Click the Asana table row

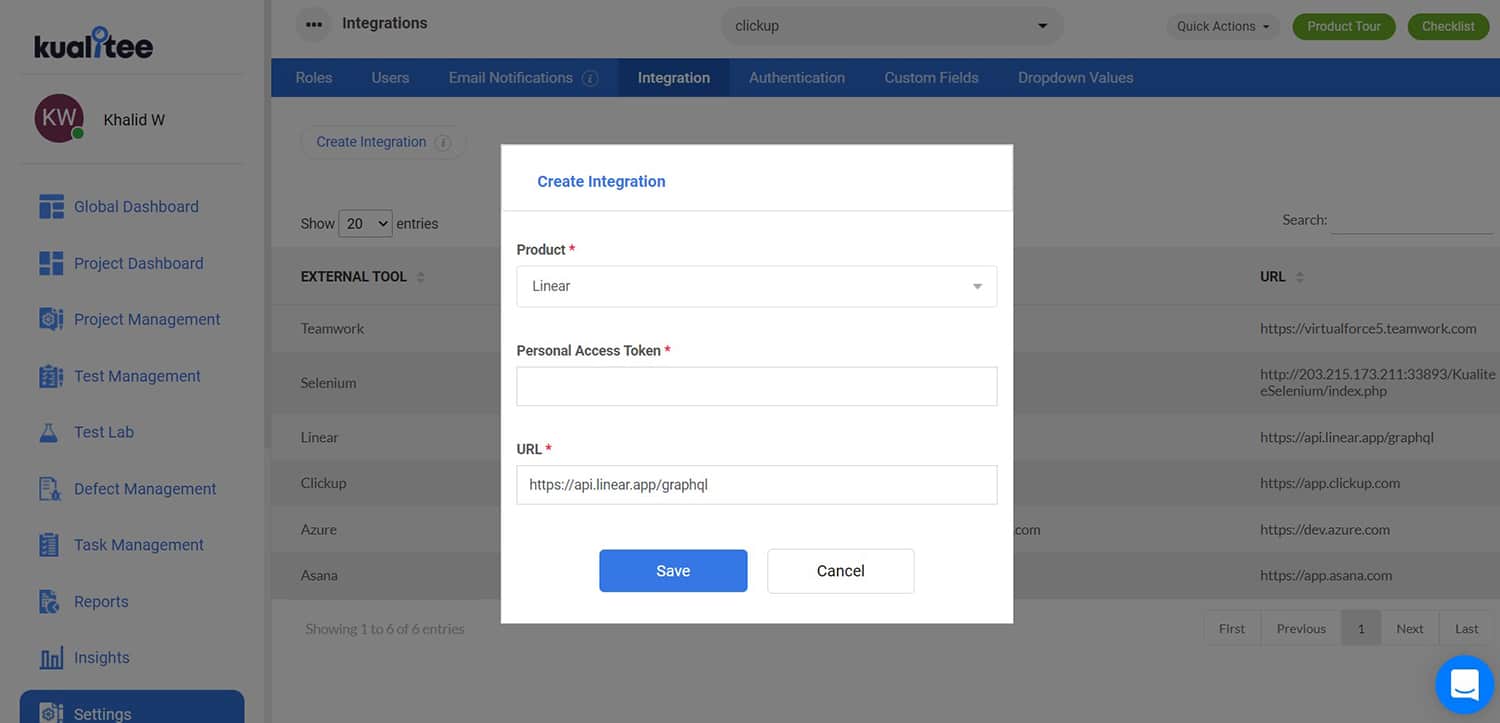[x=885, y=576]
